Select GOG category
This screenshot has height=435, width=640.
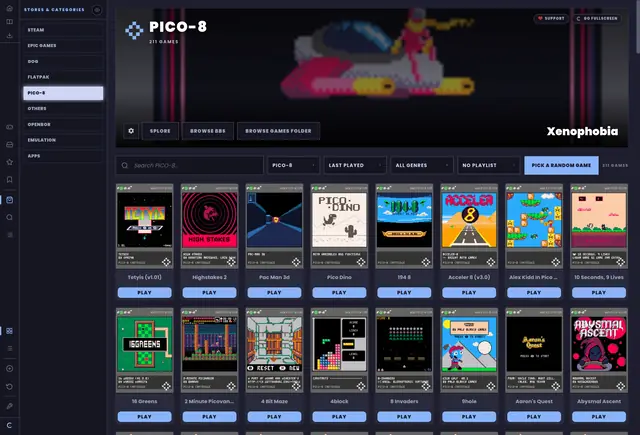63,62
